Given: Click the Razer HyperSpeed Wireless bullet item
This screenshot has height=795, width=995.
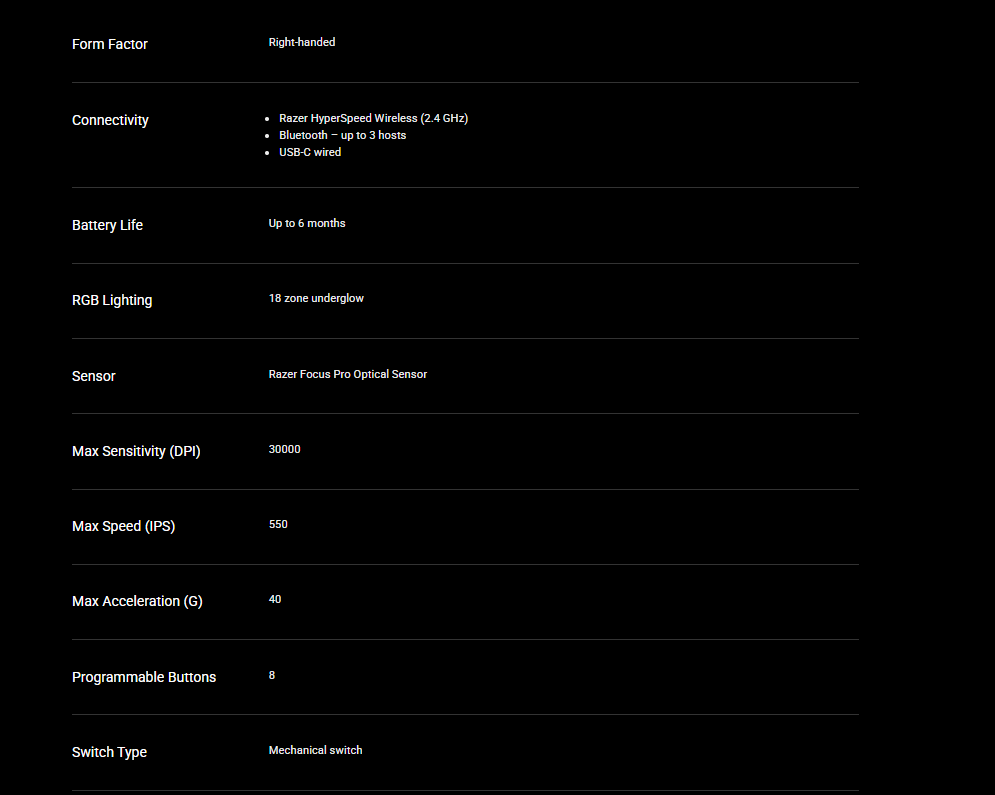Looking at the screenshot, I should coord(373,118).
